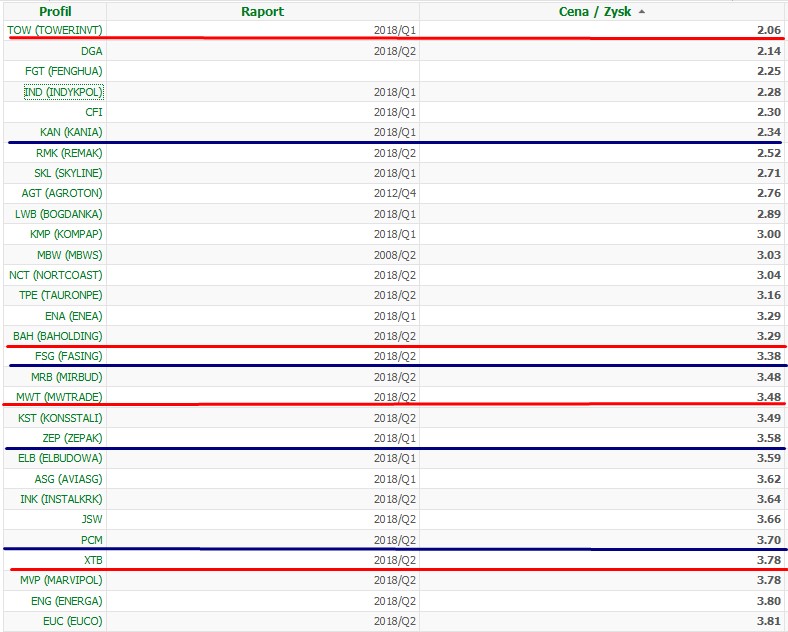788x632 pixels.
Task: Open the JSW profile link
Action: pos(92,519)
